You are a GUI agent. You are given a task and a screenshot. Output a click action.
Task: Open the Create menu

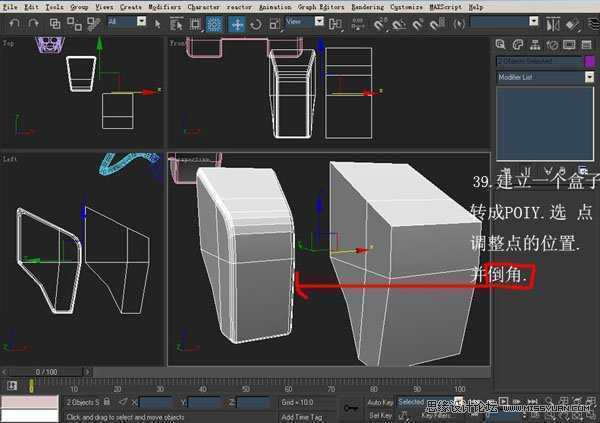pyautogui.click(x=130, y=7)
